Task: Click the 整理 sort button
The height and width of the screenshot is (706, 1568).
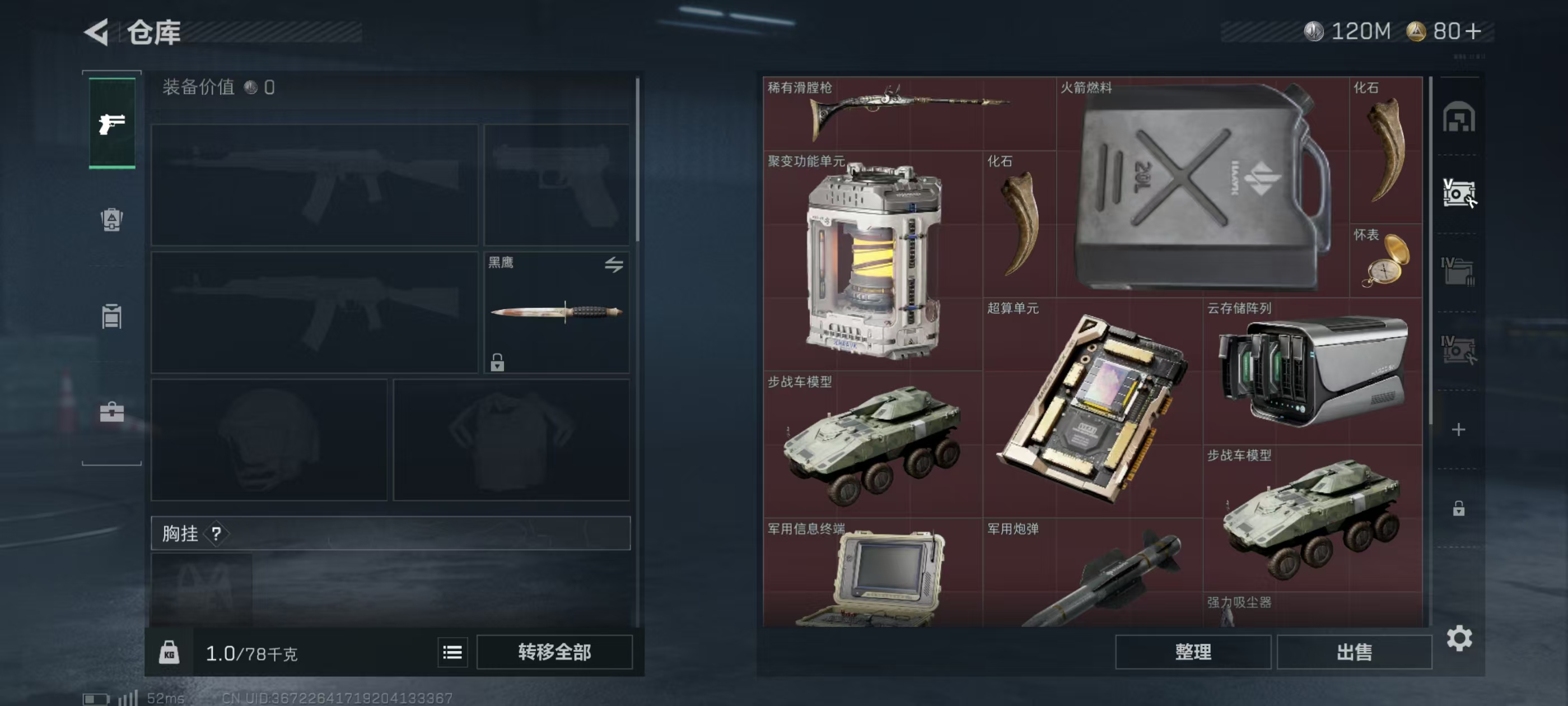Action: pyautogui.click(x=1192, y=652)
